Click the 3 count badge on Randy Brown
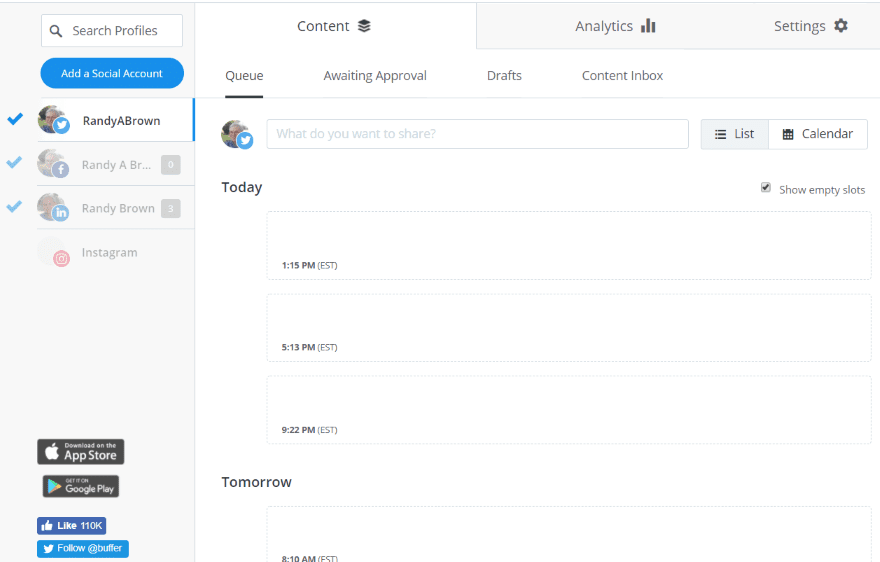This screenshot has height=562, width=880. coord(171,208)
